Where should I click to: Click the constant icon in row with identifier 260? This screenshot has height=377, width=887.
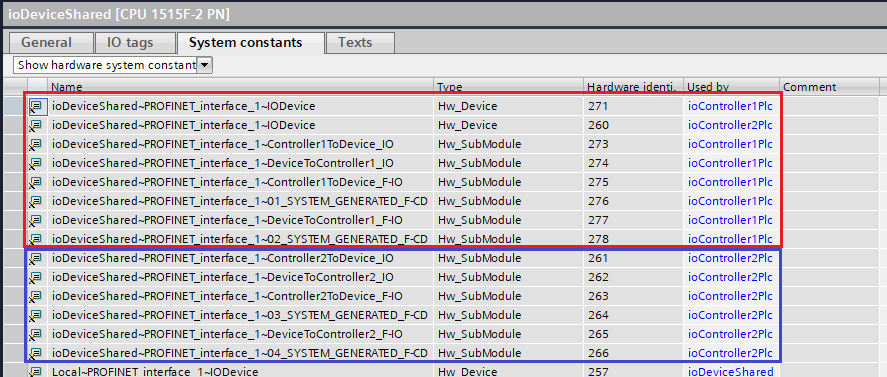[x=37, y=125]
